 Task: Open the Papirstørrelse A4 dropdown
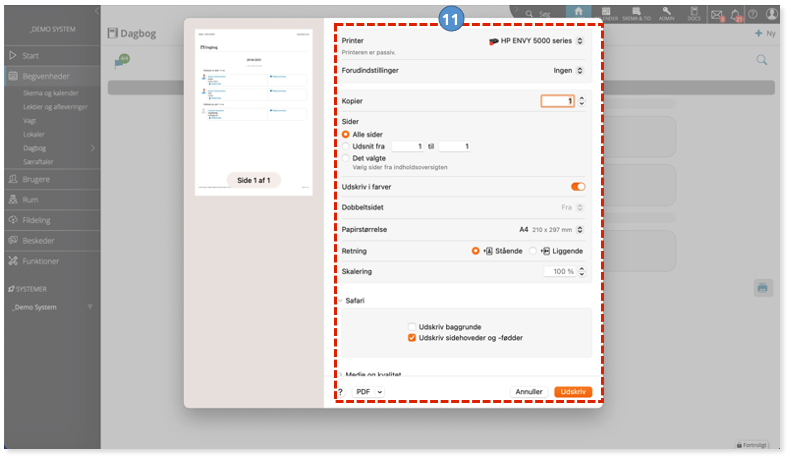click(x=551, y=229)
